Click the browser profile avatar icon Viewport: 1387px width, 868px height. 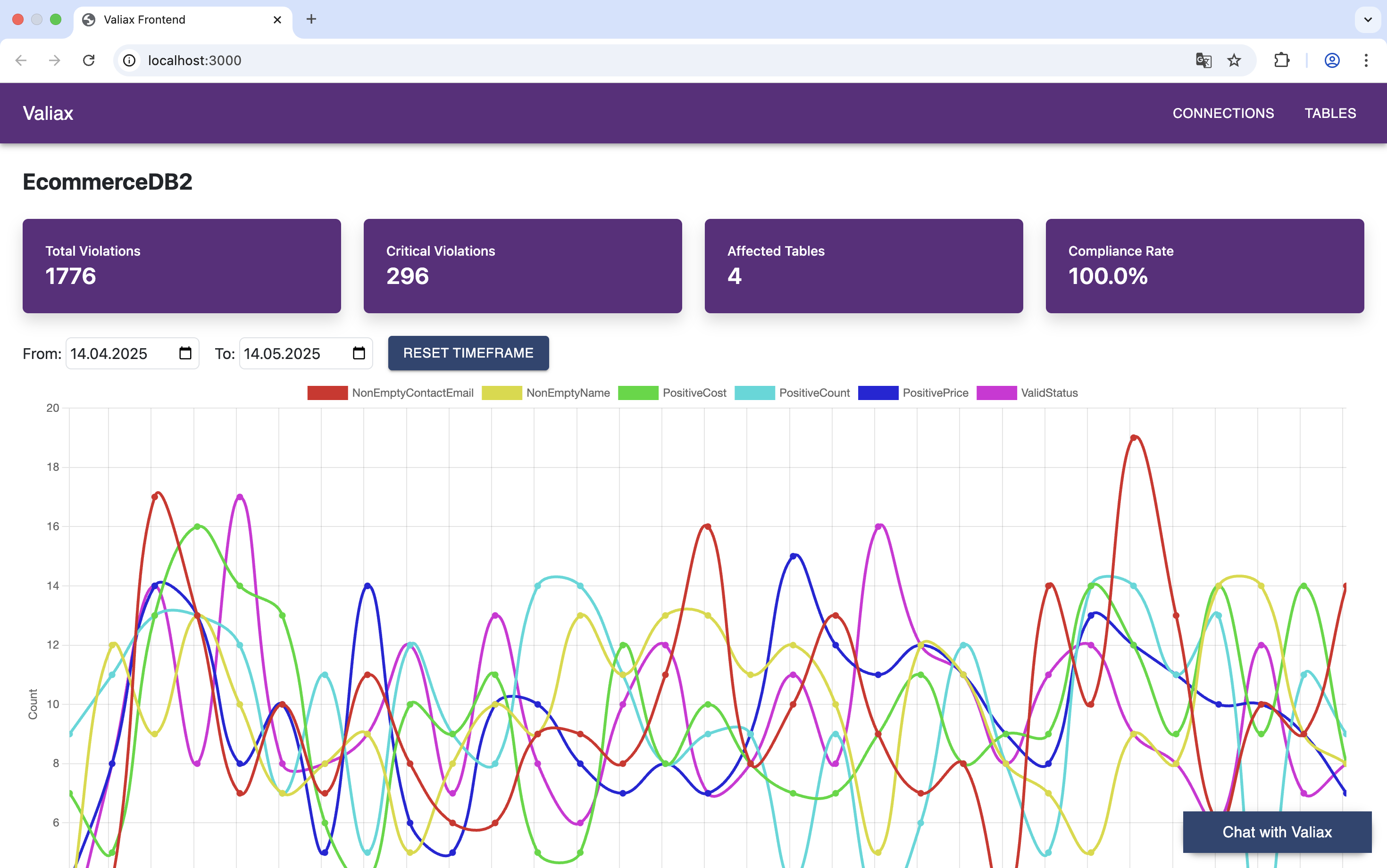1332,60
